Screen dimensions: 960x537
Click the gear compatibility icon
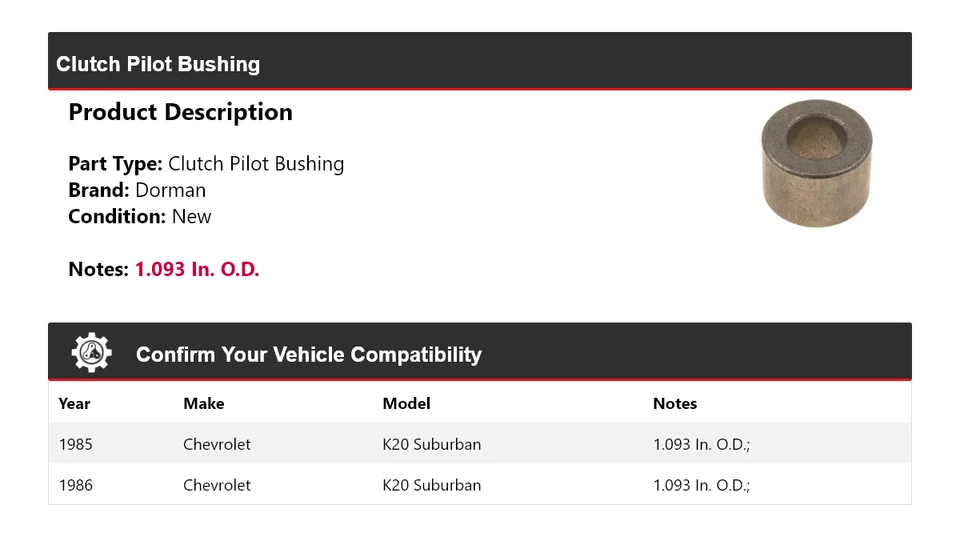point(91,353)
